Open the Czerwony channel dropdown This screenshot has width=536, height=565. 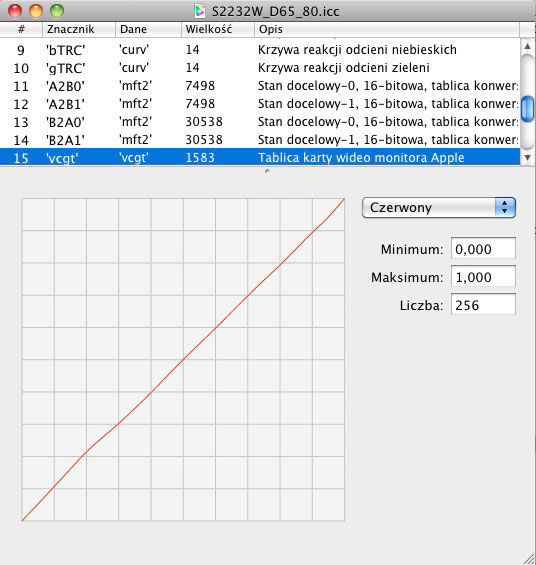coord(439,208)
